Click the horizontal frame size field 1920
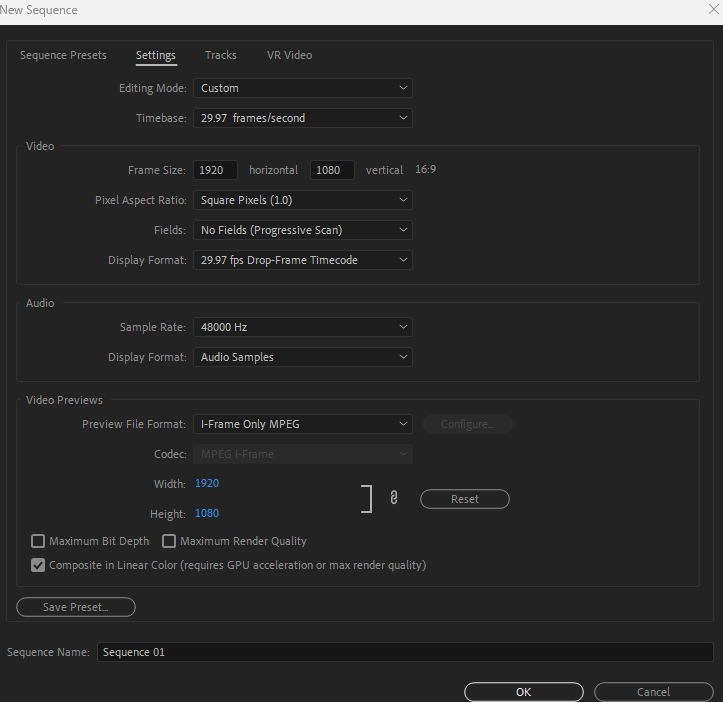This screenshot has height=702, width=723. point(215,170)
